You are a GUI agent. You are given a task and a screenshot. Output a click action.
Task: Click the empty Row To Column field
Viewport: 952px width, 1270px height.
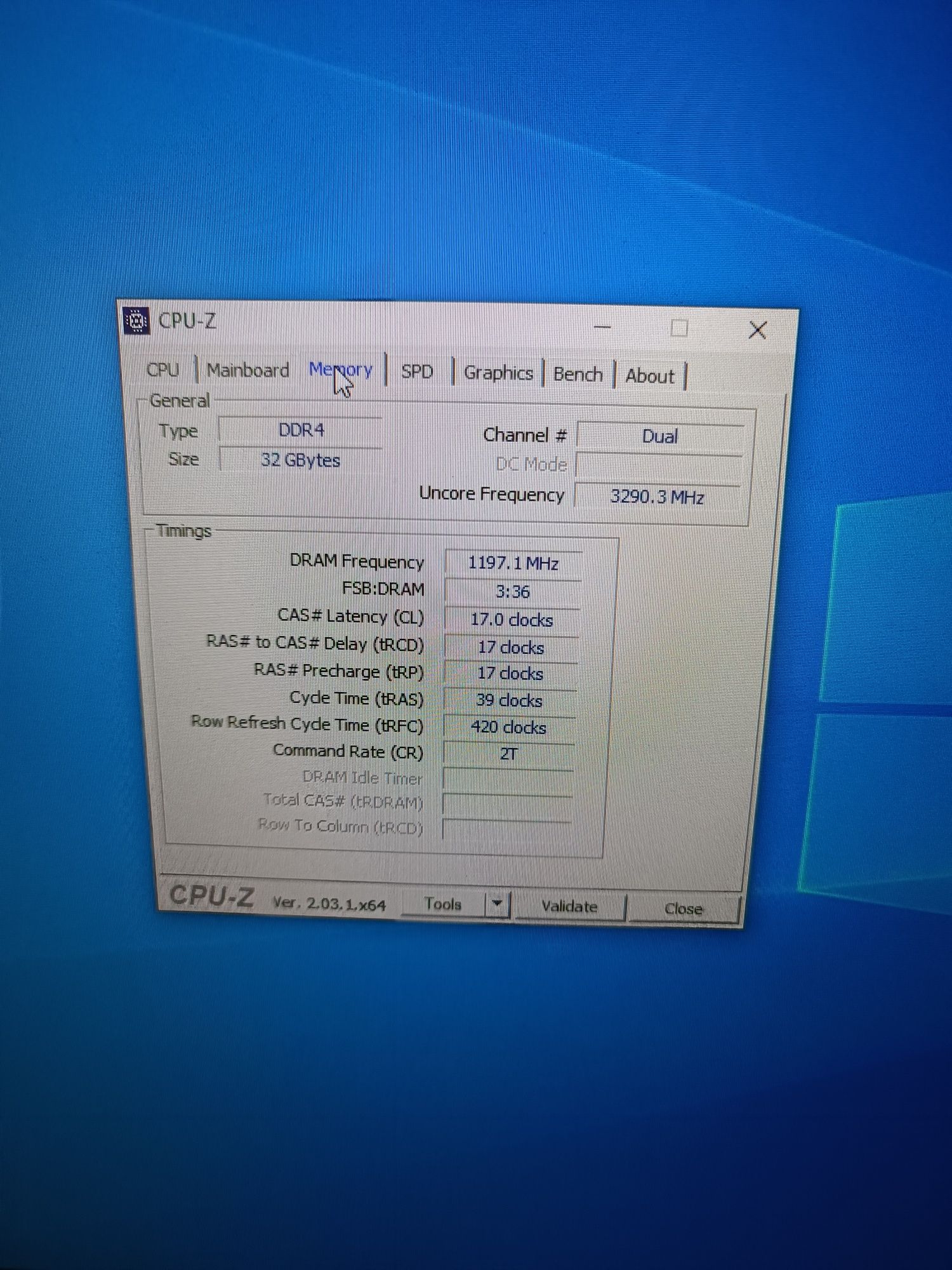tap(506, 829)
